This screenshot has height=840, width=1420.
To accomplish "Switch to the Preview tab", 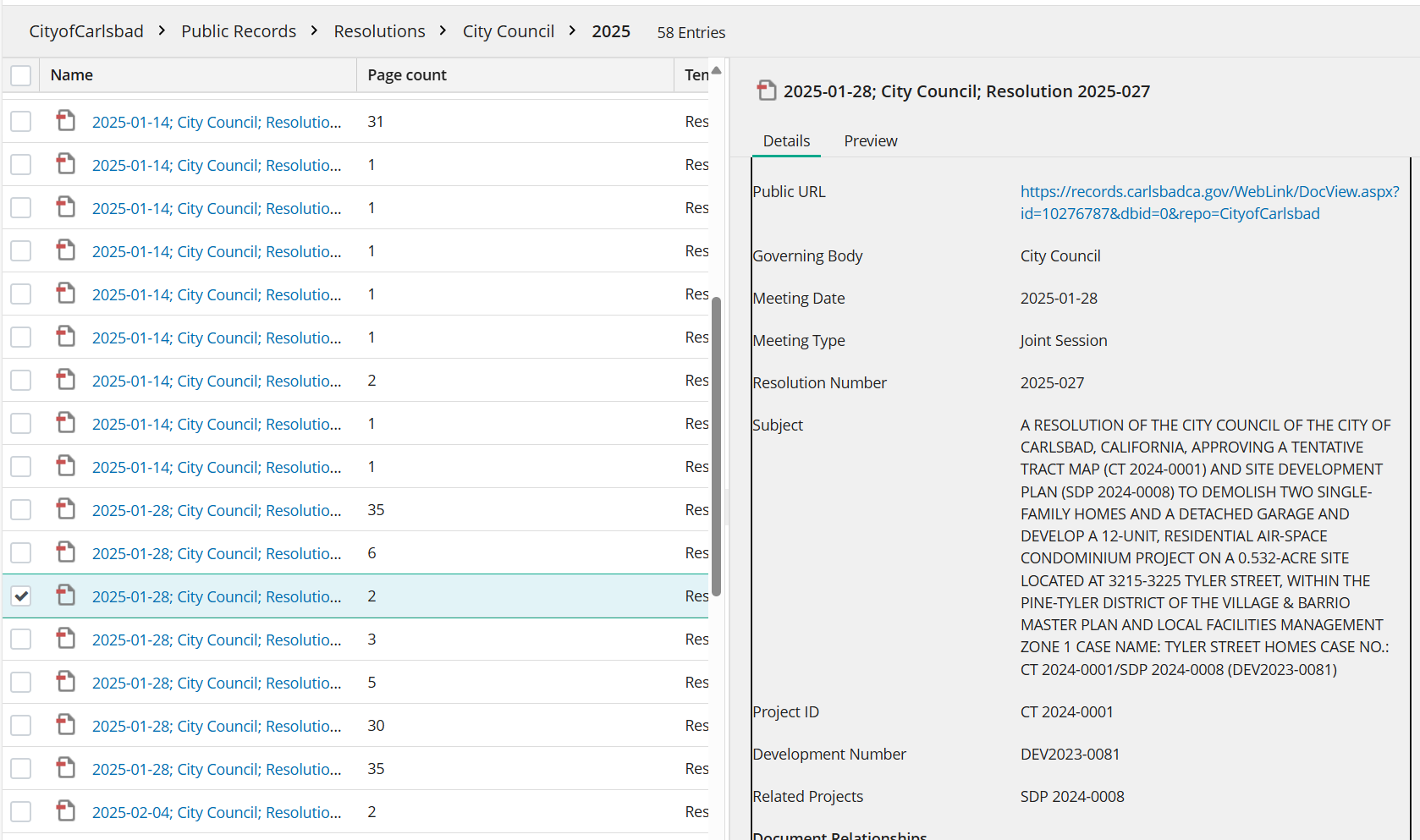I will click(871, 141).
